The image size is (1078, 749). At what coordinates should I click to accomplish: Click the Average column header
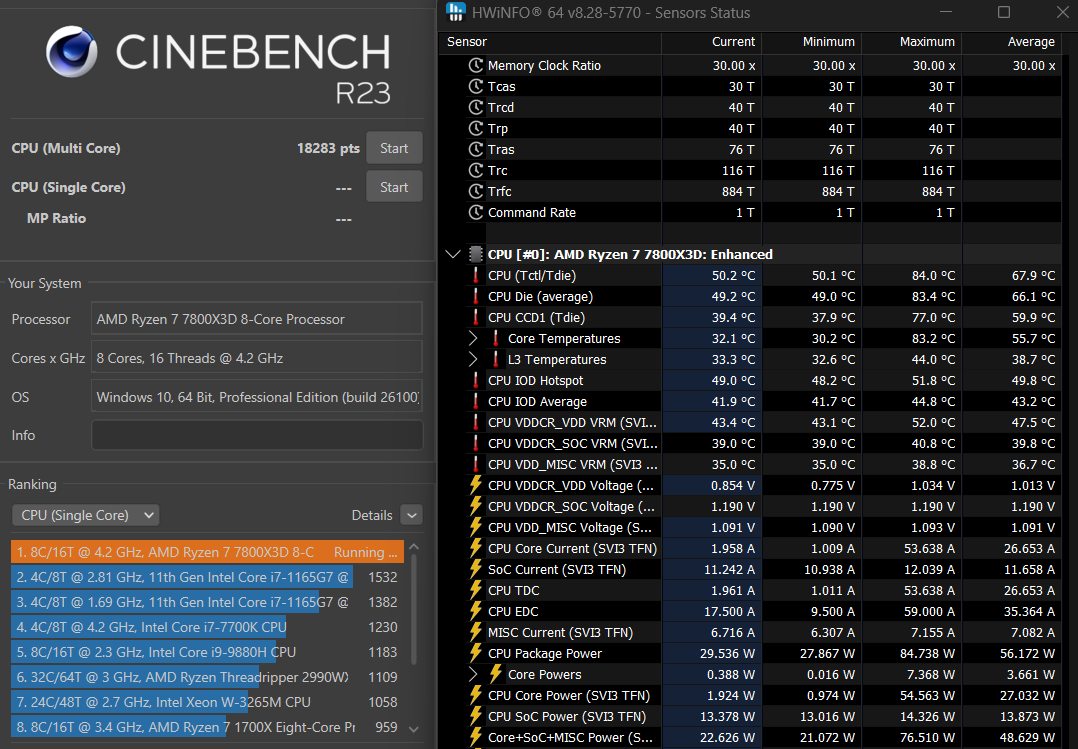(1031, 42)
